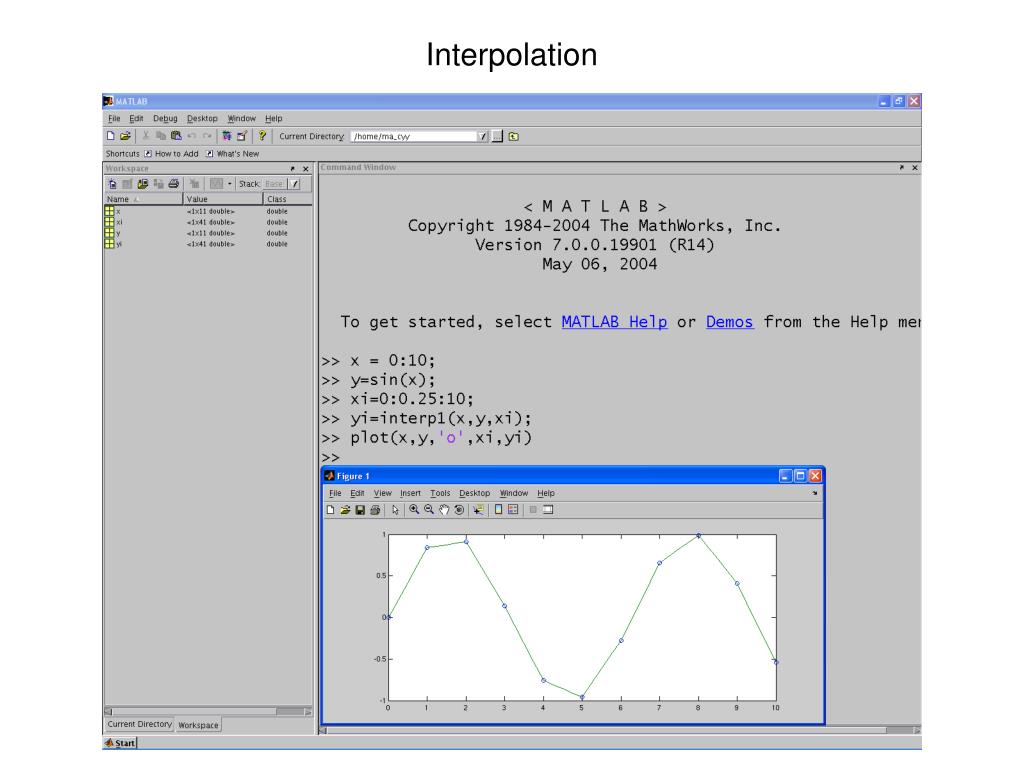1024x768 pixels.
Task: Open Figure 1 Insert menu
Action: pyautogui.click(x=410, y=494)
